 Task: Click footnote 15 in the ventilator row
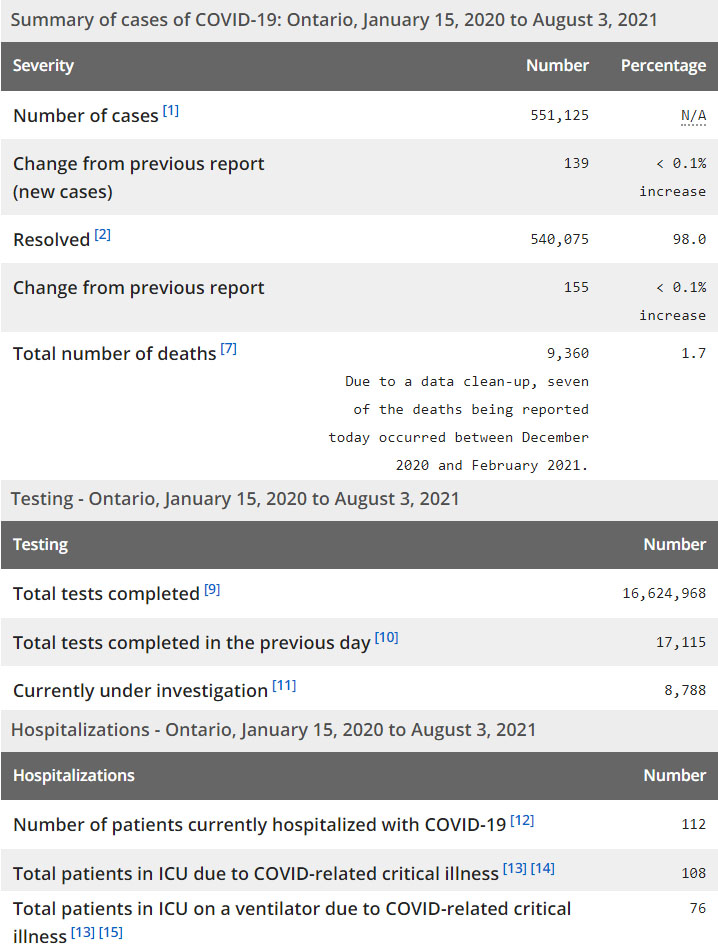click(111, 933)
